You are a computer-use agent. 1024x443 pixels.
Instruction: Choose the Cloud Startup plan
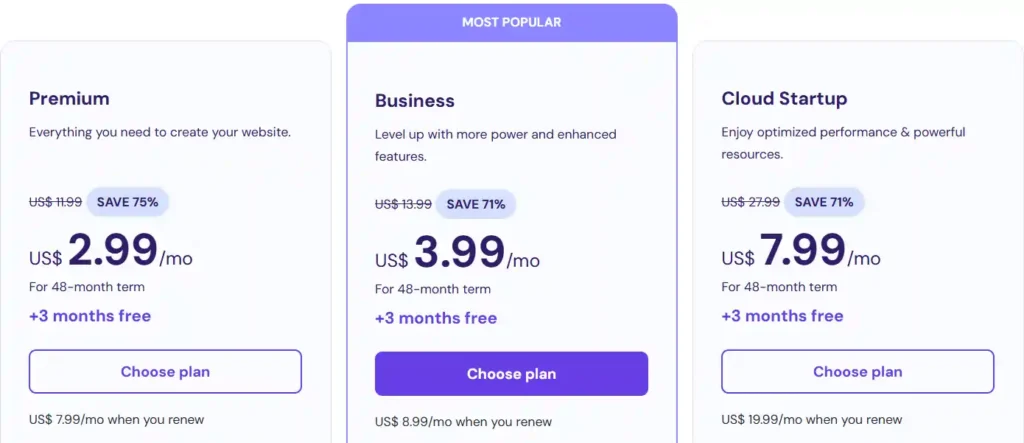coord(857,372)
